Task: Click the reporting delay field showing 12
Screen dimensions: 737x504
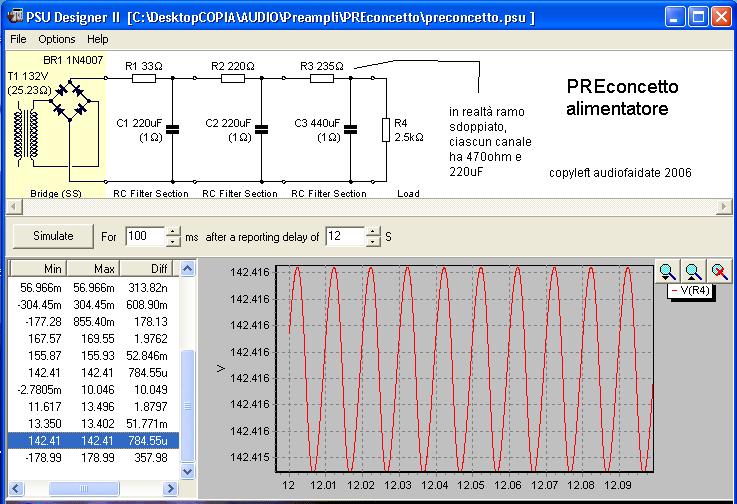Action: (345, 236)
